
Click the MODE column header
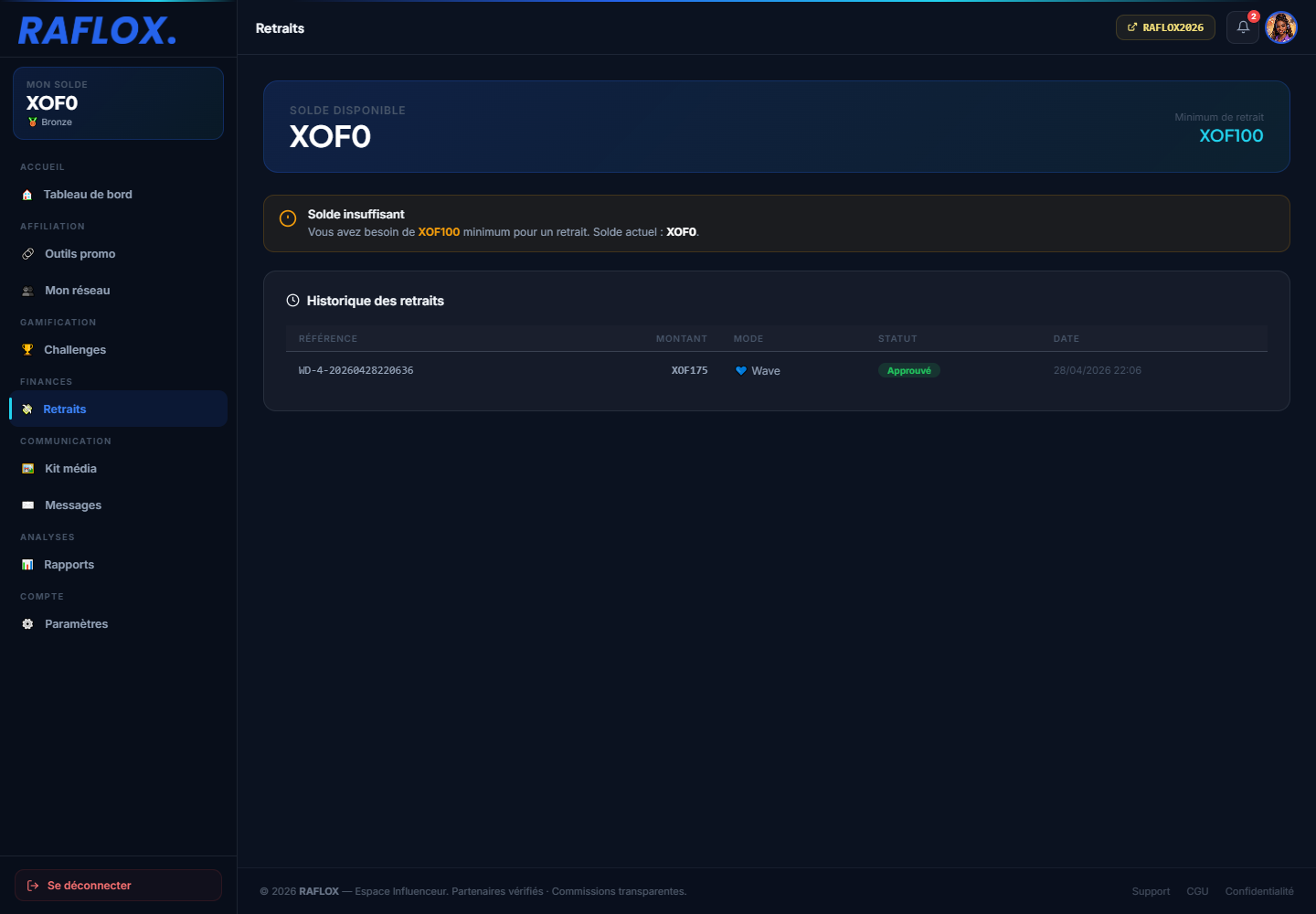(x=748, y=339)
